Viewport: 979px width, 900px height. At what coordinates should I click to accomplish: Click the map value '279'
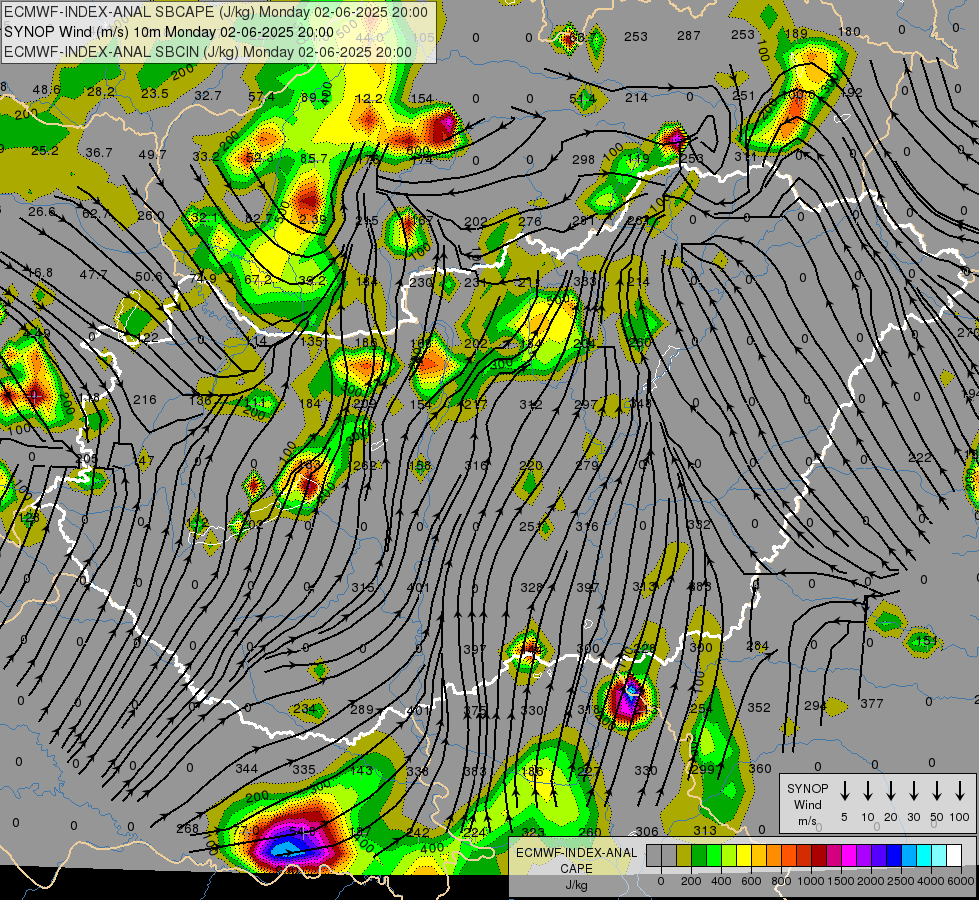[x=587, y=465]
